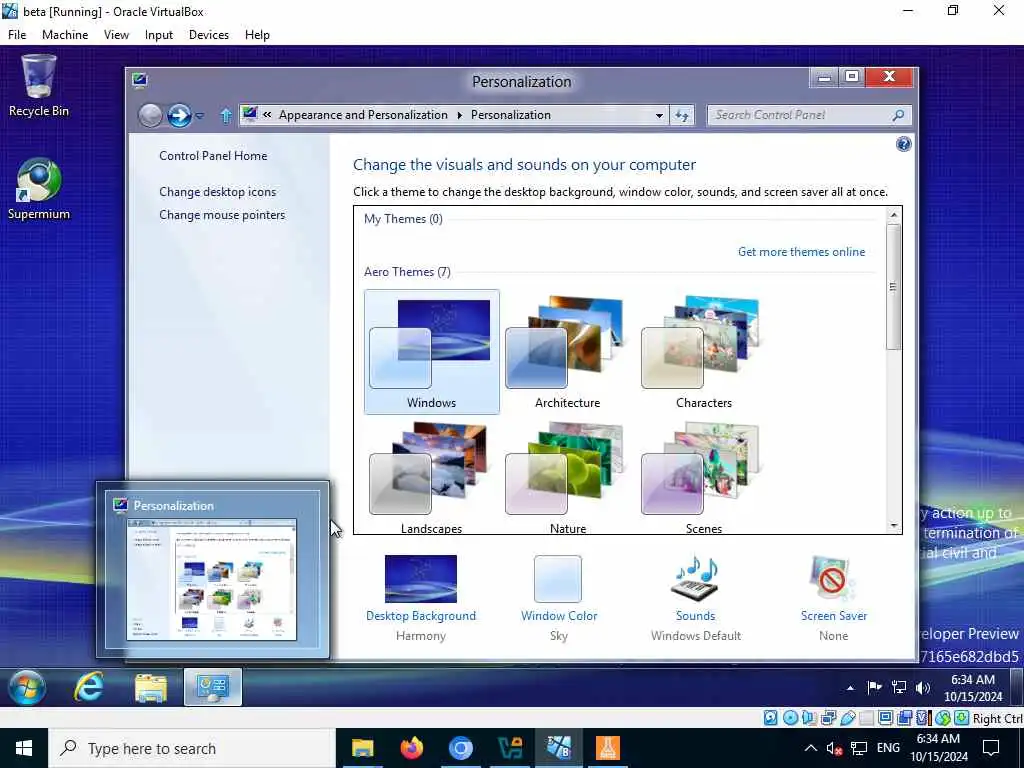Open Window Color Sky swatch
The width and height of the screenshot is (1024, 768).
(558, 579)
